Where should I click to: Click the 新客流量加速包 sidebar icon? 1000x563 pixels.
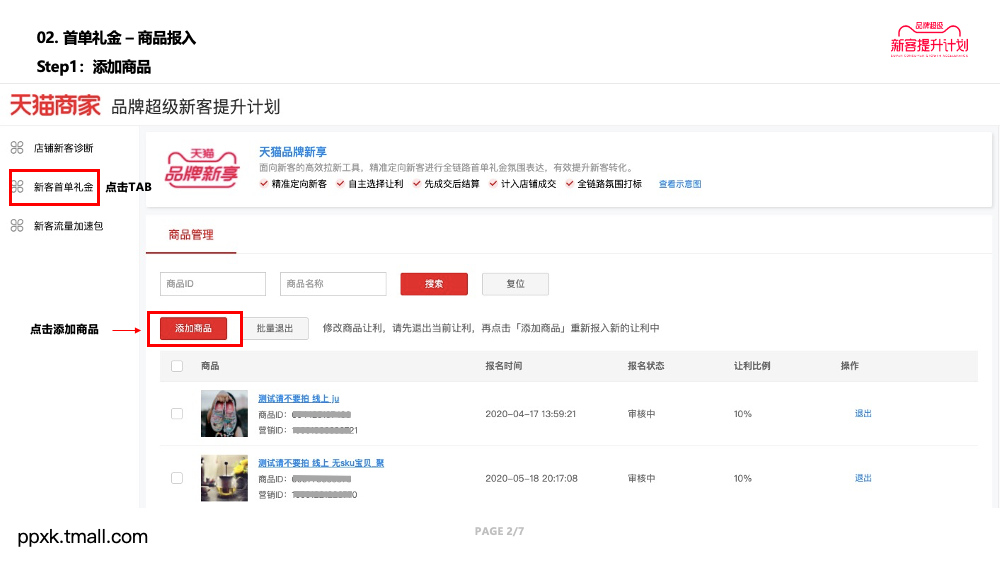17,226
